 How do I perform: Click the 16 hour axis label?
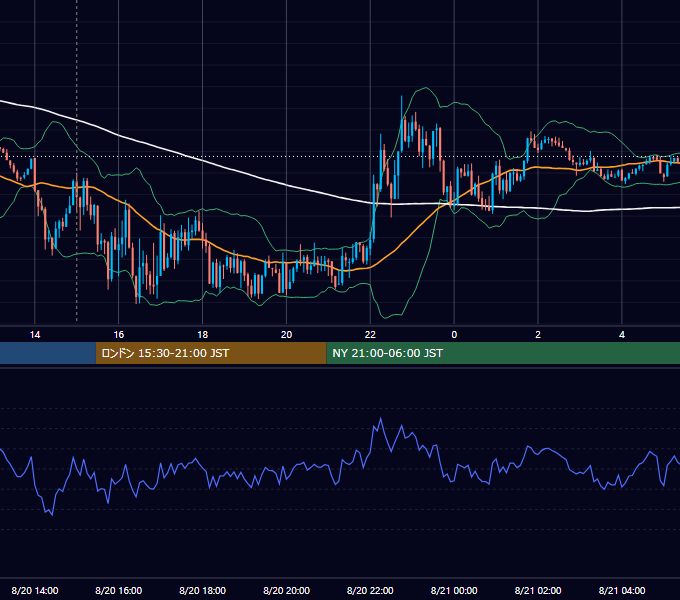[x=118, y=335]
